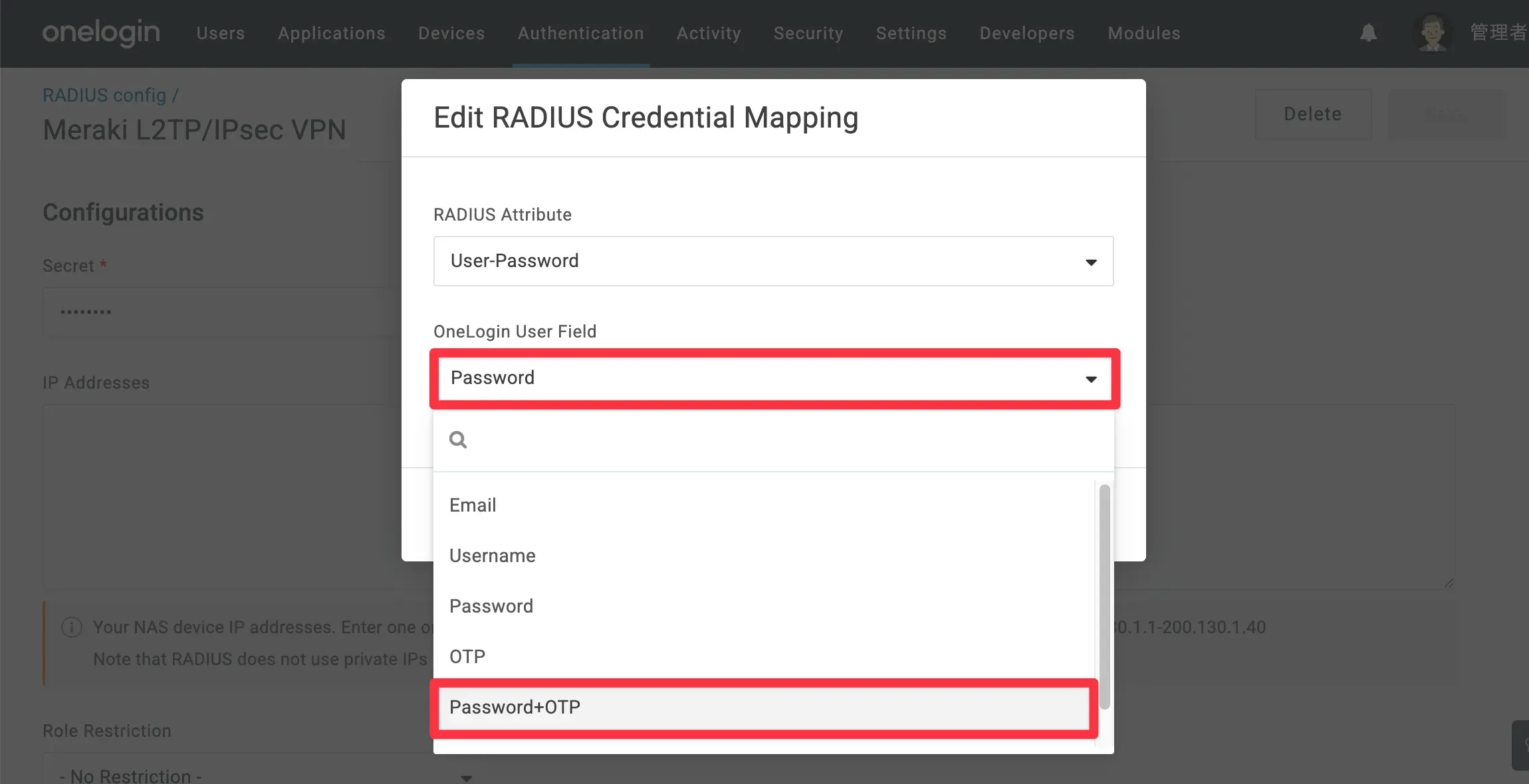This screenshot has height=784, width=1529.
Task: Click the Delete button
Action: click(x=1312, y=114)
